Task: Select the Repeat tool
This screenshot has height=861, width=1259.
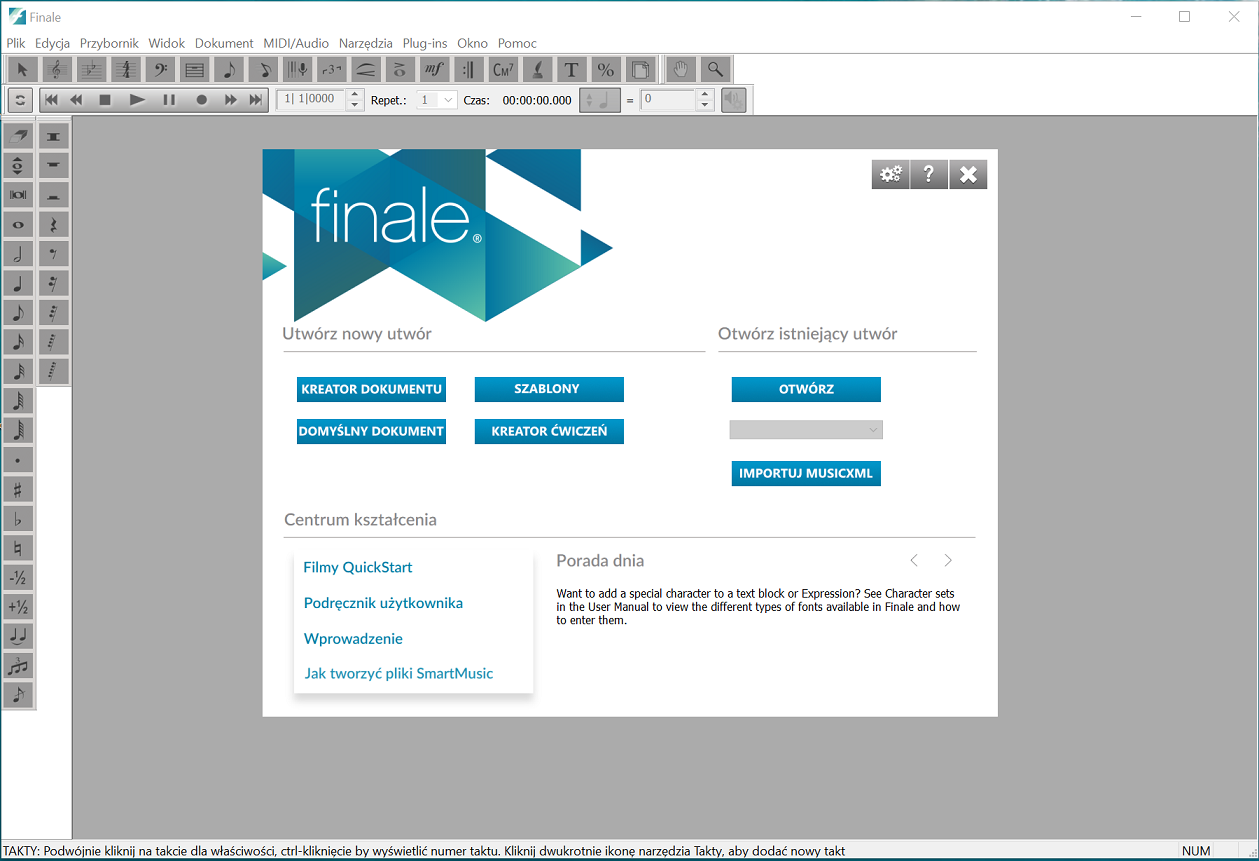Action: tap(468, 69)
